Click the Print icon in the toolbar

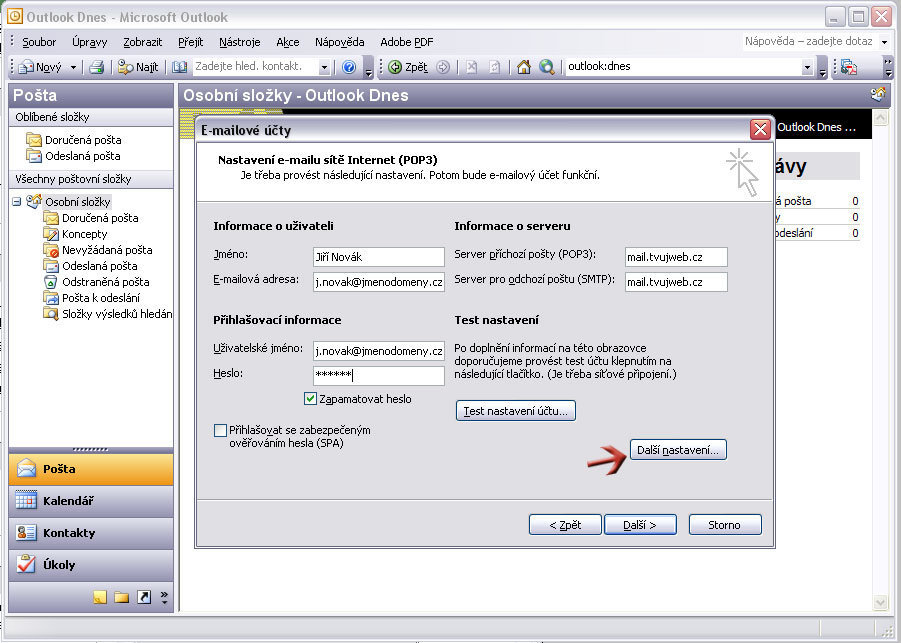click(97, 67)
